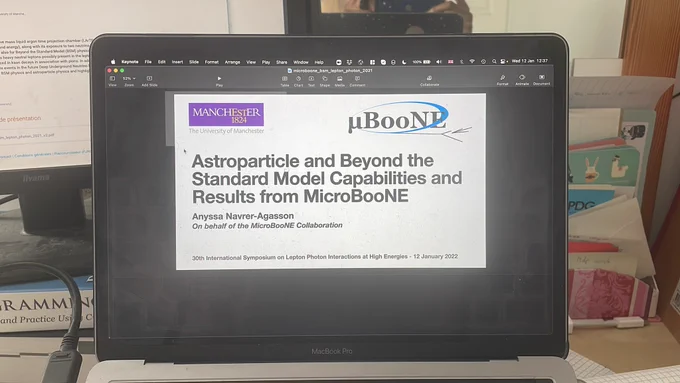Select the slide title Astroparticle and Beyond text
The width and height of the screenshot is (680, 383).
coord(327,178)
